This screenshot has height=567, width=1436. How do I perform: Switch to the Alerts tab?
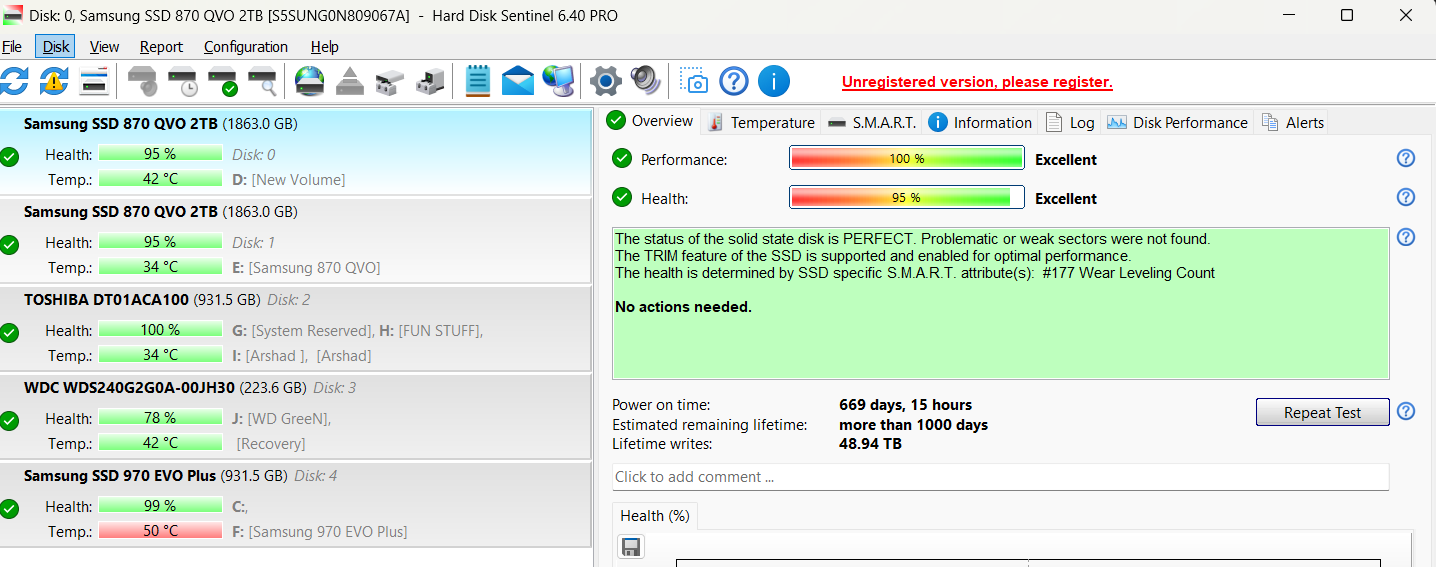click(x=1293, y=122)
